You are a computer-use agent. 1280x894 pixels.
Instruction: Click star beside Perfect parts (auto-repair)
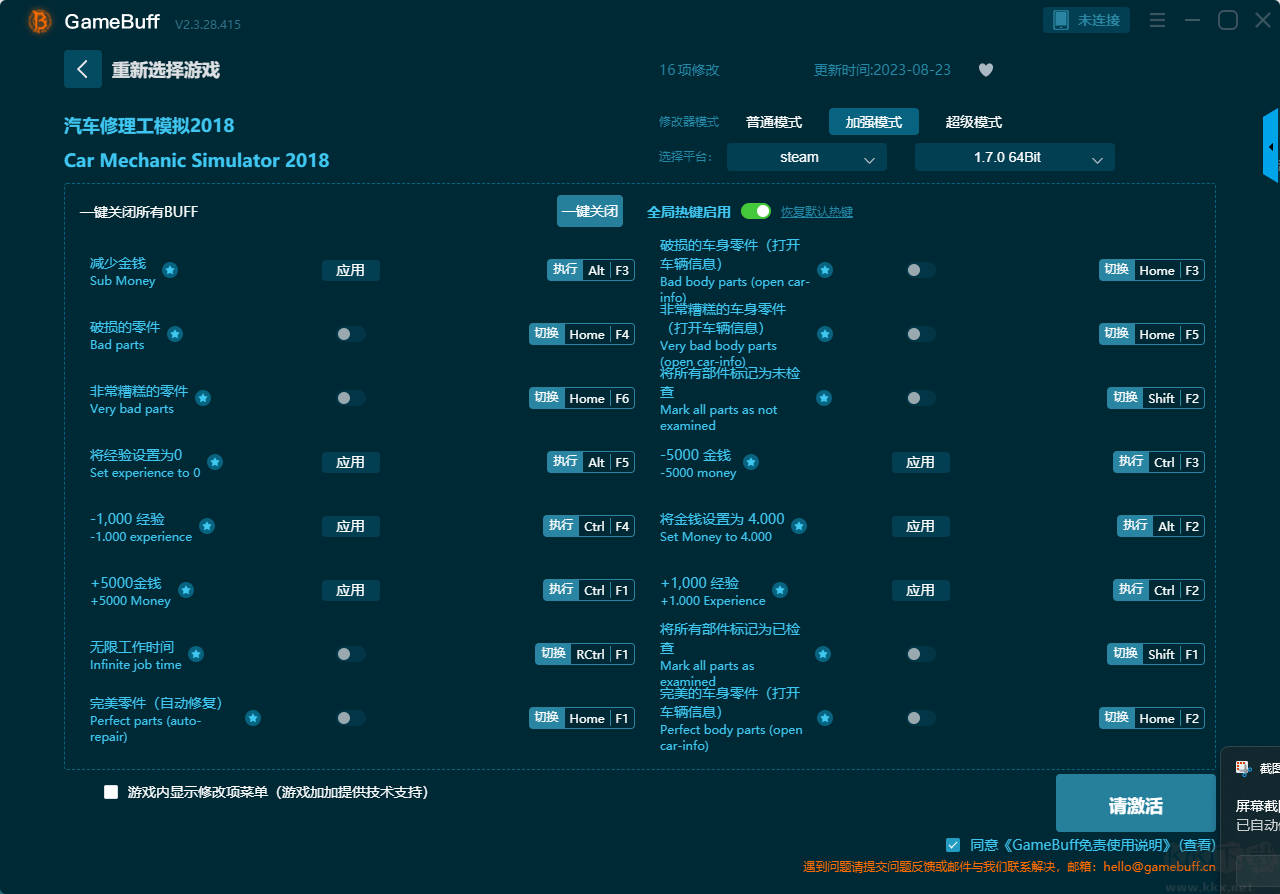tap(253, 718)
